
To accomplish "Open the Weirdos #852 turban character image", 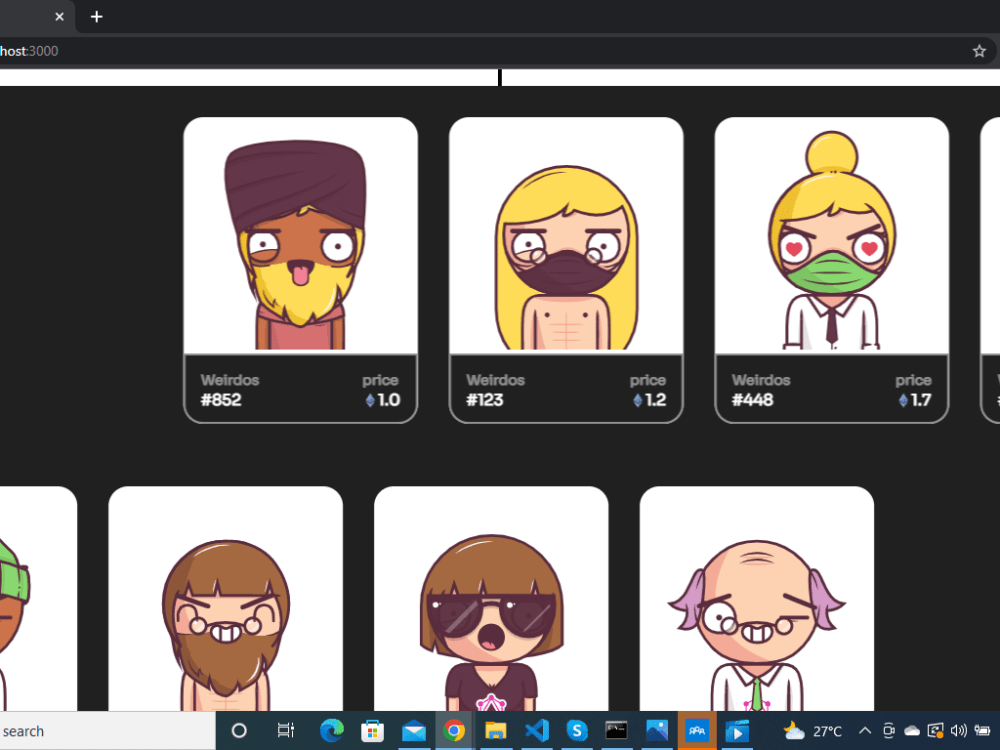I will (x=300, y=235).
